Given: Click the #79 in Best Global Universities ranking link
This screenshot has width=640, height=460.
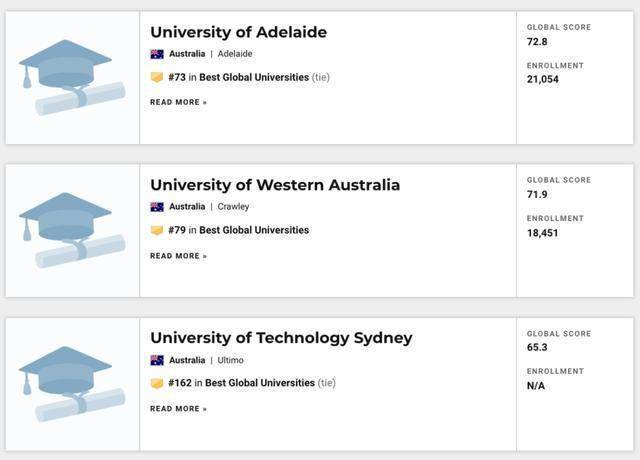Looking at the screenshot, I should [238, 230].
